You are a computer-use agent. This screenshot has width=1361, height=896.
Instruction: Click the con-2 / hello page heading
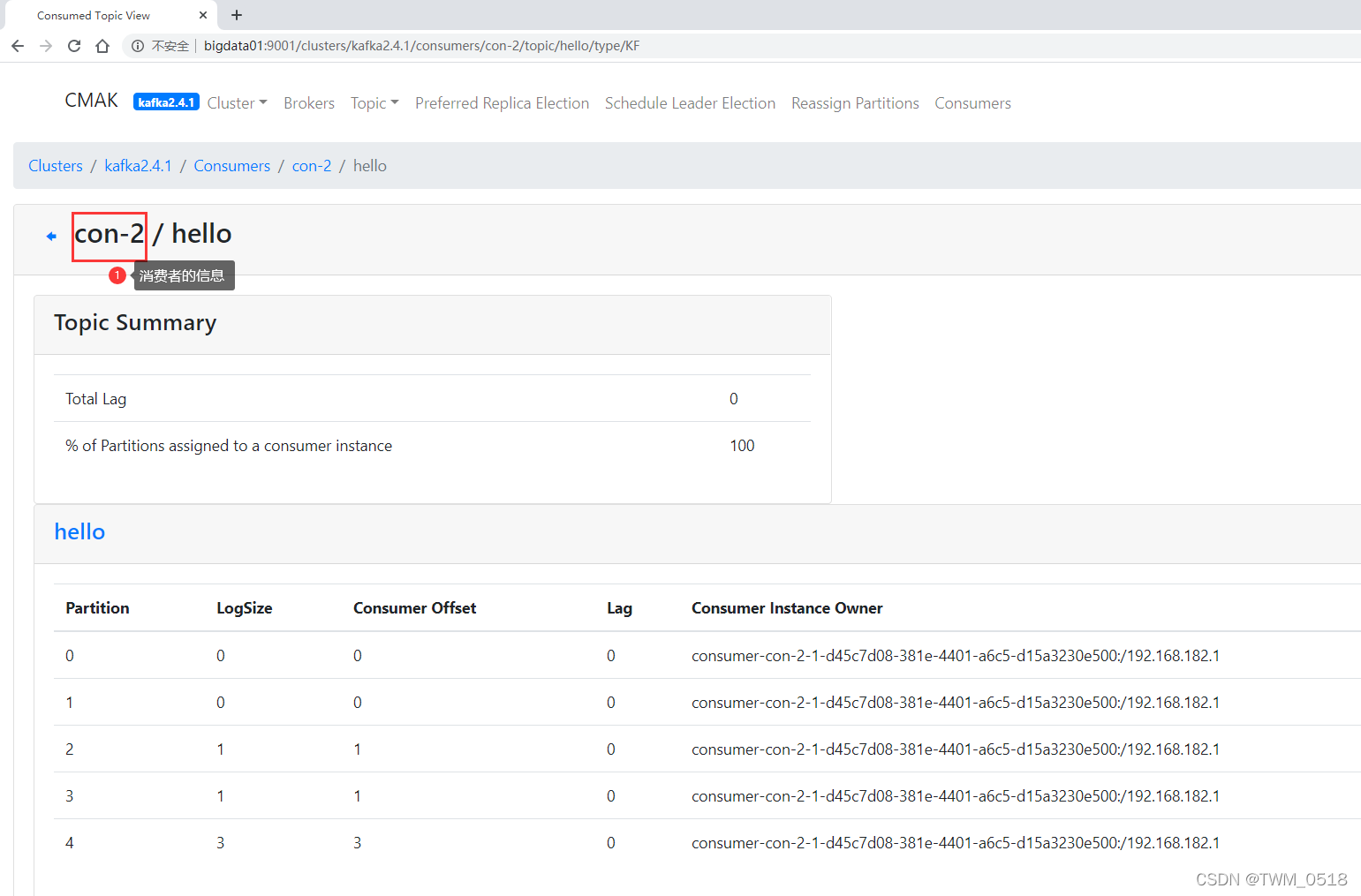(153, 234)
